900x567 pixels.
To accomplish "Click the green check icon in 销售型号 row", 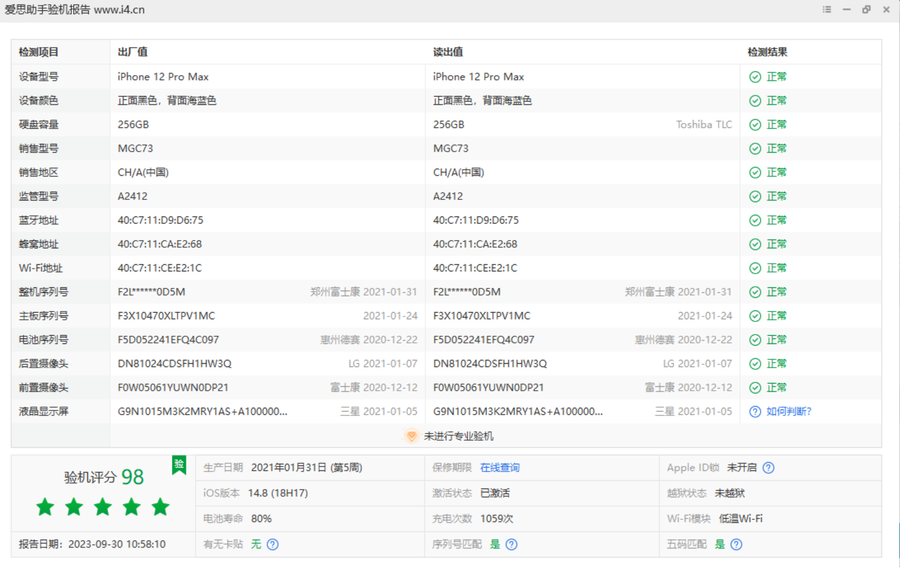I will click(x=755, y=149).
